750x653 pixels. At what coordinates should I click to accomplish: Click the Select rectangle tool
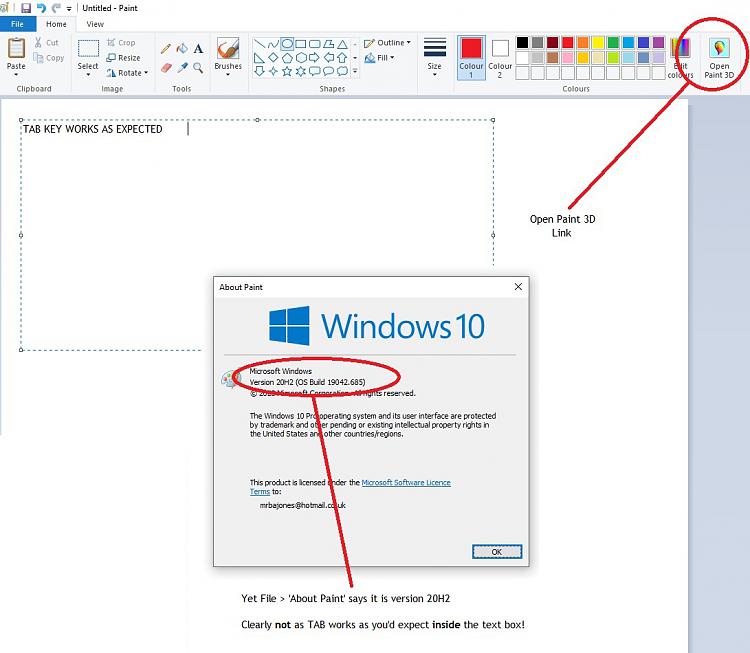coord(88,48)
